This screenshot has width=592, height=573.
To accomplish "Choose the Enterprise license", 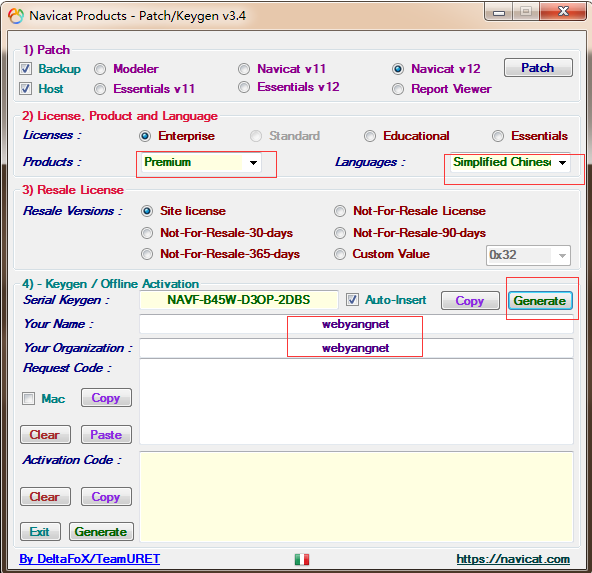I will pos(145,136).
